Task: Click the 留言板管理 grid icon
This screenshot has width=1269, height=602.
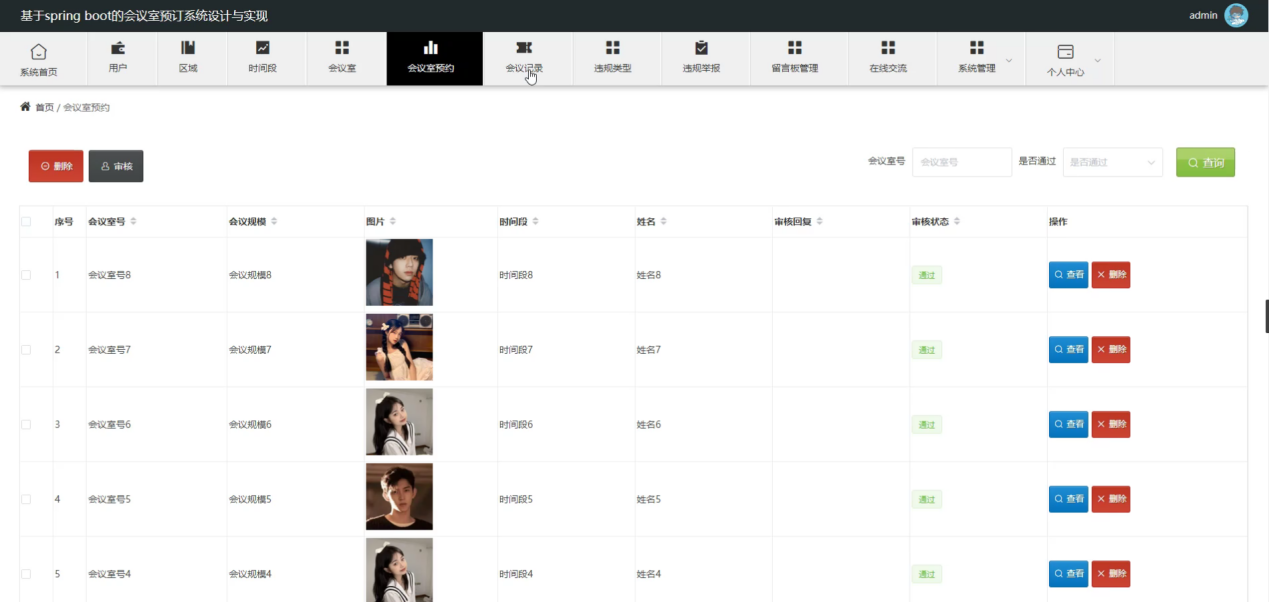Action: (x=795, y=48)
